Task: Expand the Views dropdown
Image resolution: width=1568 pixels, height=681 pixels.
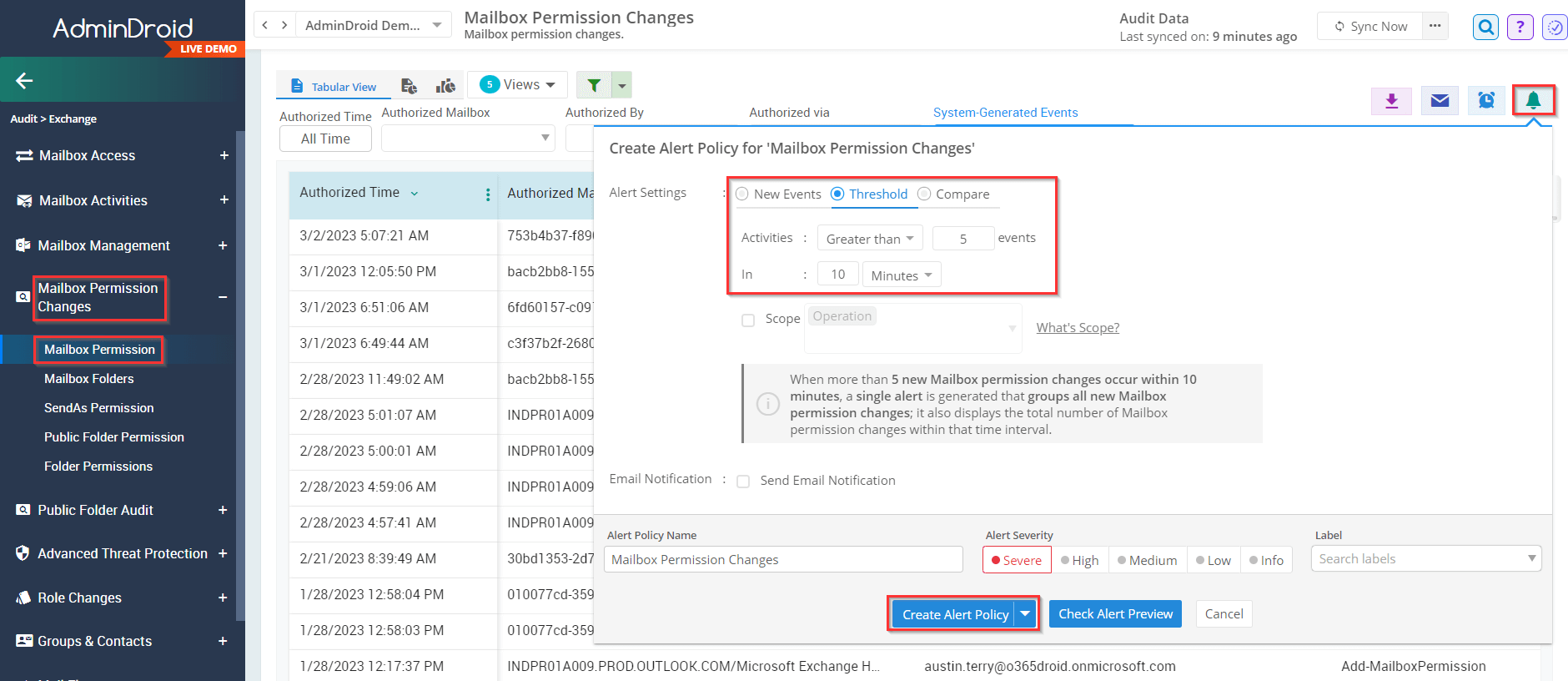Action: click(518, 85)
